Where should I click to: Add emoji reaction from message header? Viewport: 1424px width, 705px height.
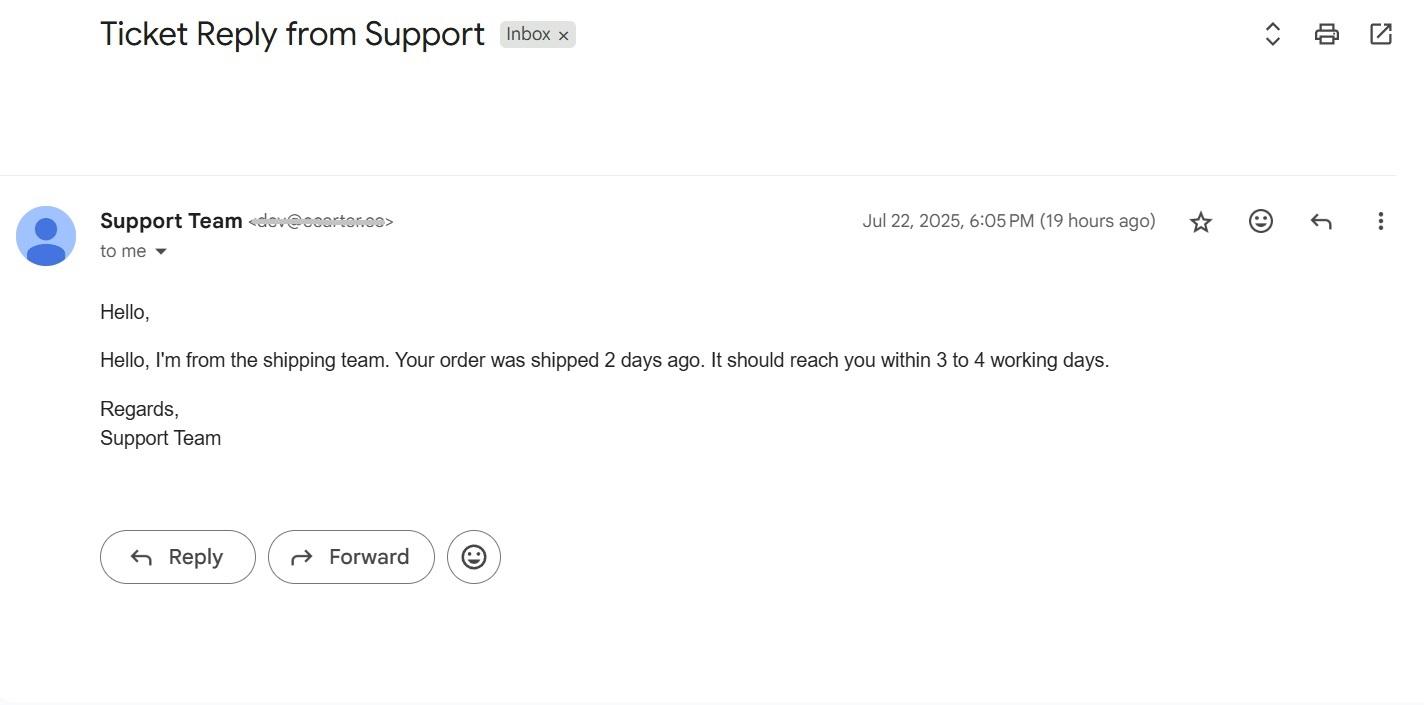pos(1261,221)
